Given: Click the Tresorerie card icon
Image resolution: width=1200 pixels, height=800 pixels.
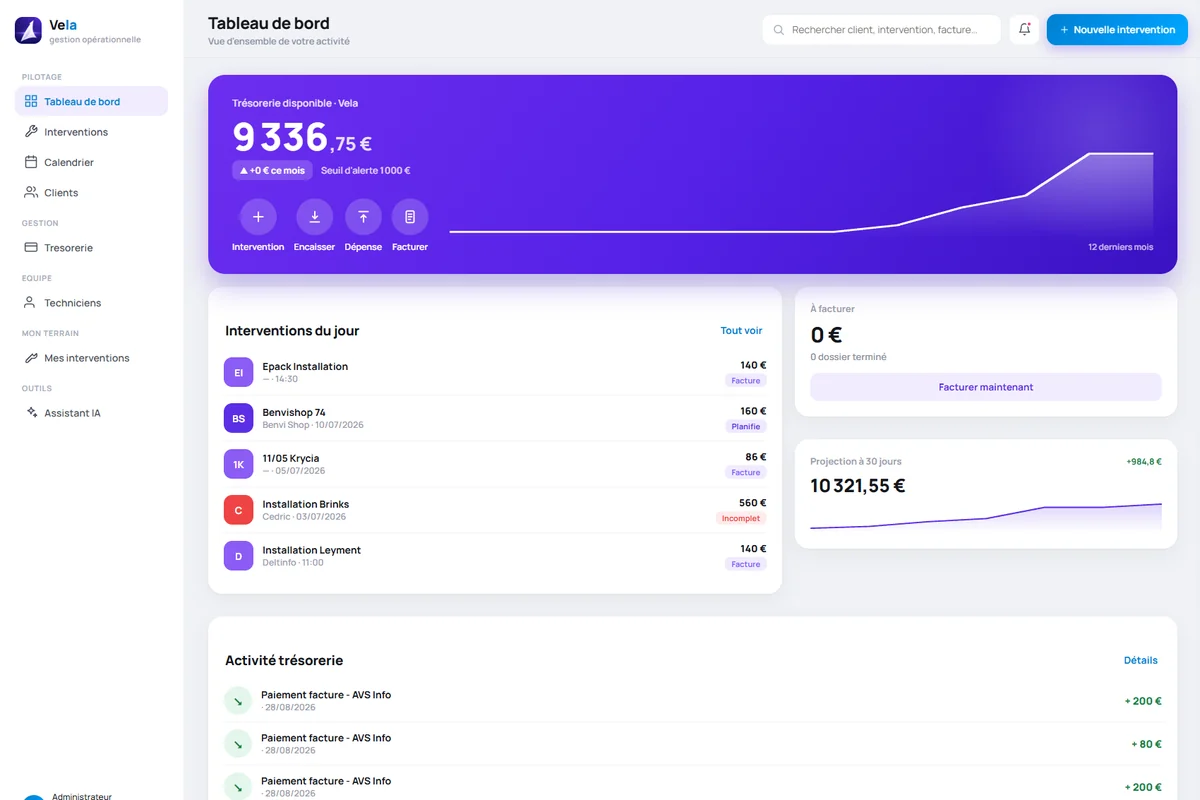Looking at the screenshot, I should click(x=31, y=247).
